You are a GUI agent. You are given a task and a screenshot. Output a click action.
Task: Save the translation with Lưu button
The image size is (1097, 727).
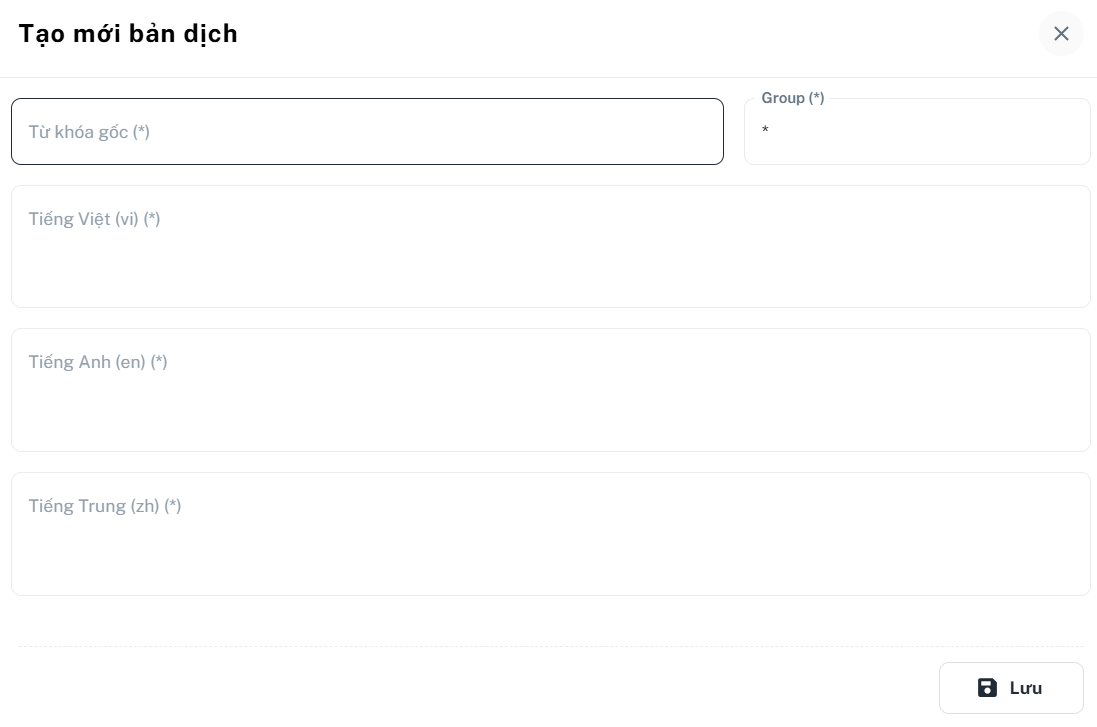point(1011,688)
